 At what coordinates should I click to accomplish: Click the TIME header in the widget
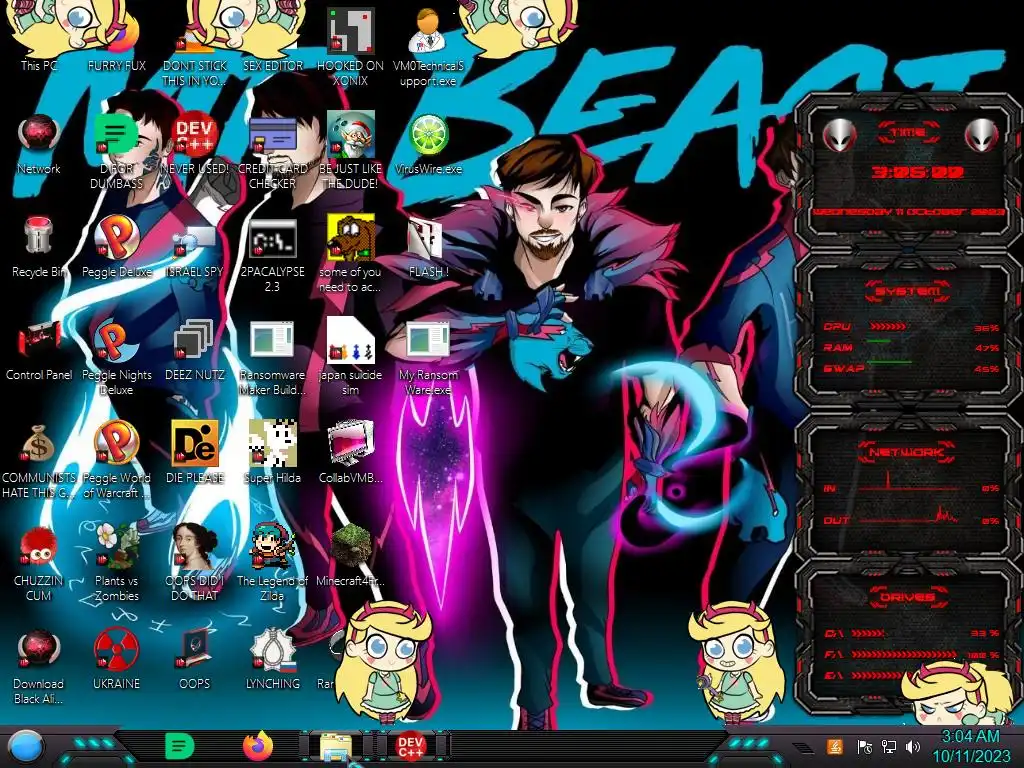coord(908,133)
